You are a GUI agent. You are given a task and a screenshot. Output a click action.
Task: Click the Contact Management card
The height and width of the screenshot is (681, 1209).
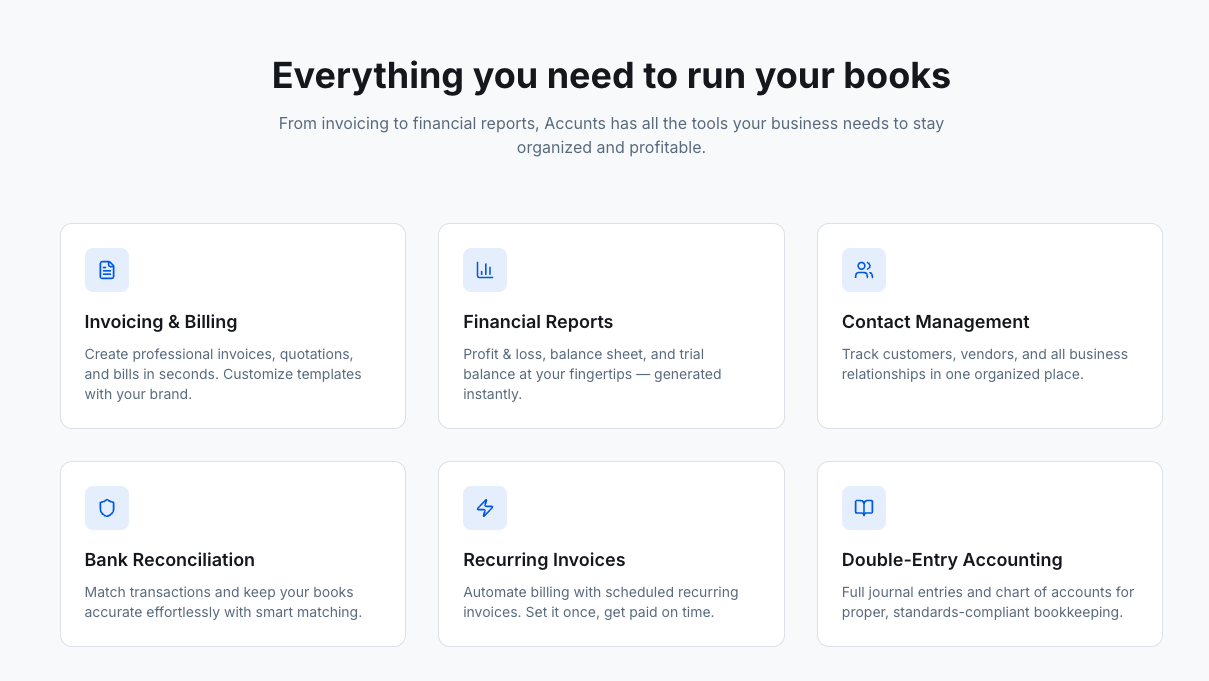tap(989, 325)
